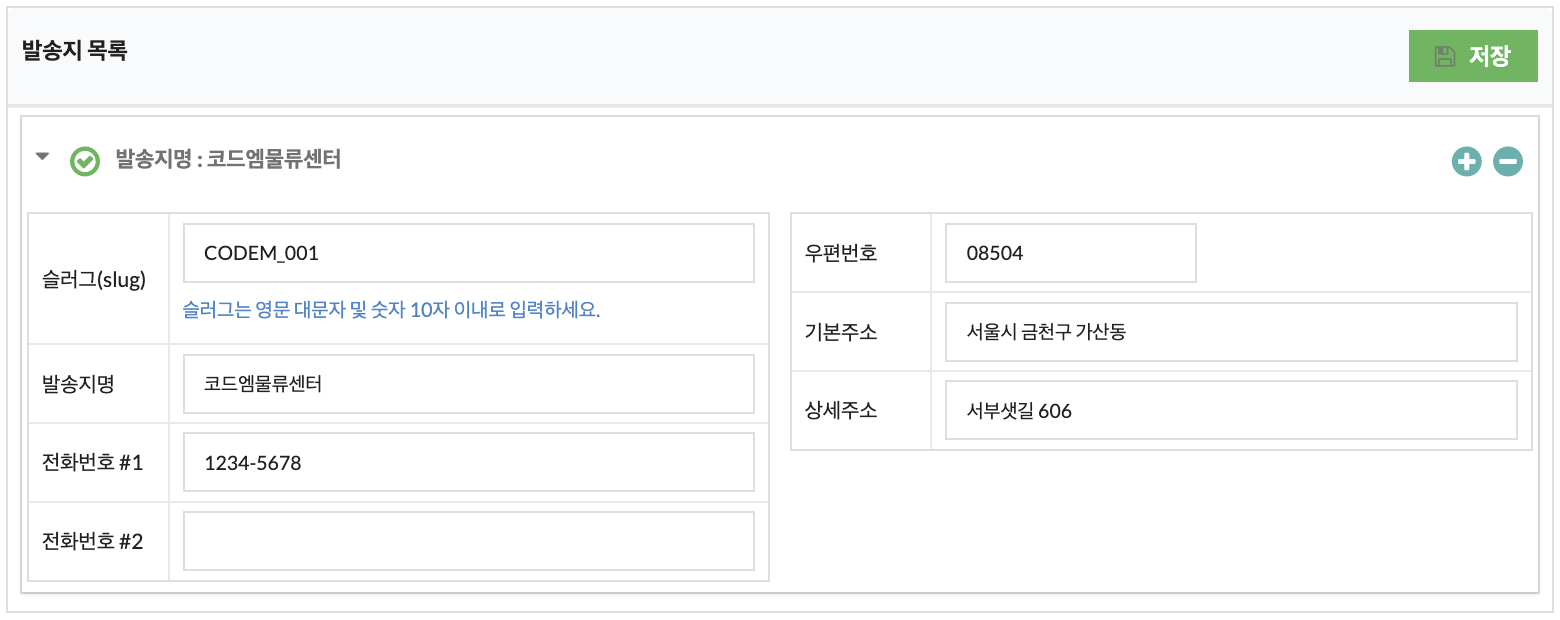
Task: Focus the 전화번호 #1 input field
Action: pos(469,462)
